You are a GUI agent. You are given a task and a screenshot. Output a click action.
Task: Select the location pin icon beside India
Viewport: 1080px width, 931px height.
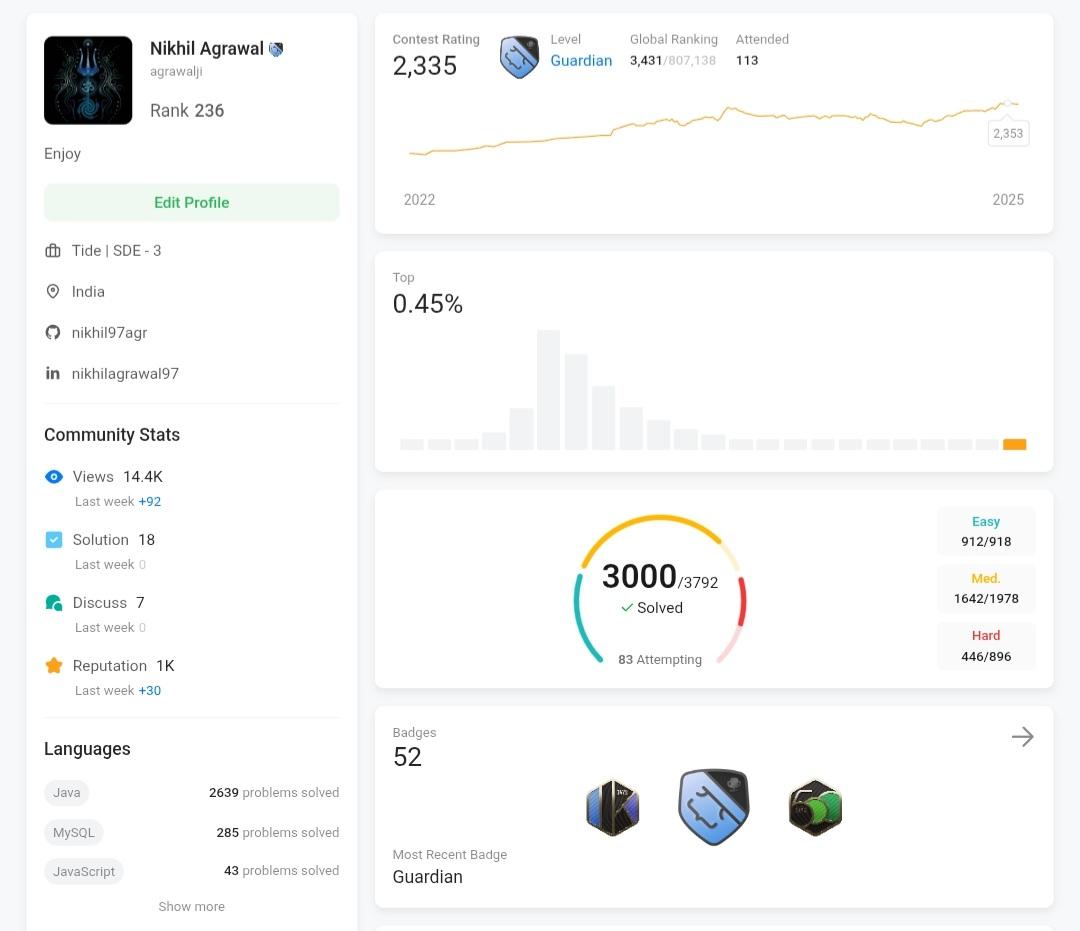tap(53, 291)
